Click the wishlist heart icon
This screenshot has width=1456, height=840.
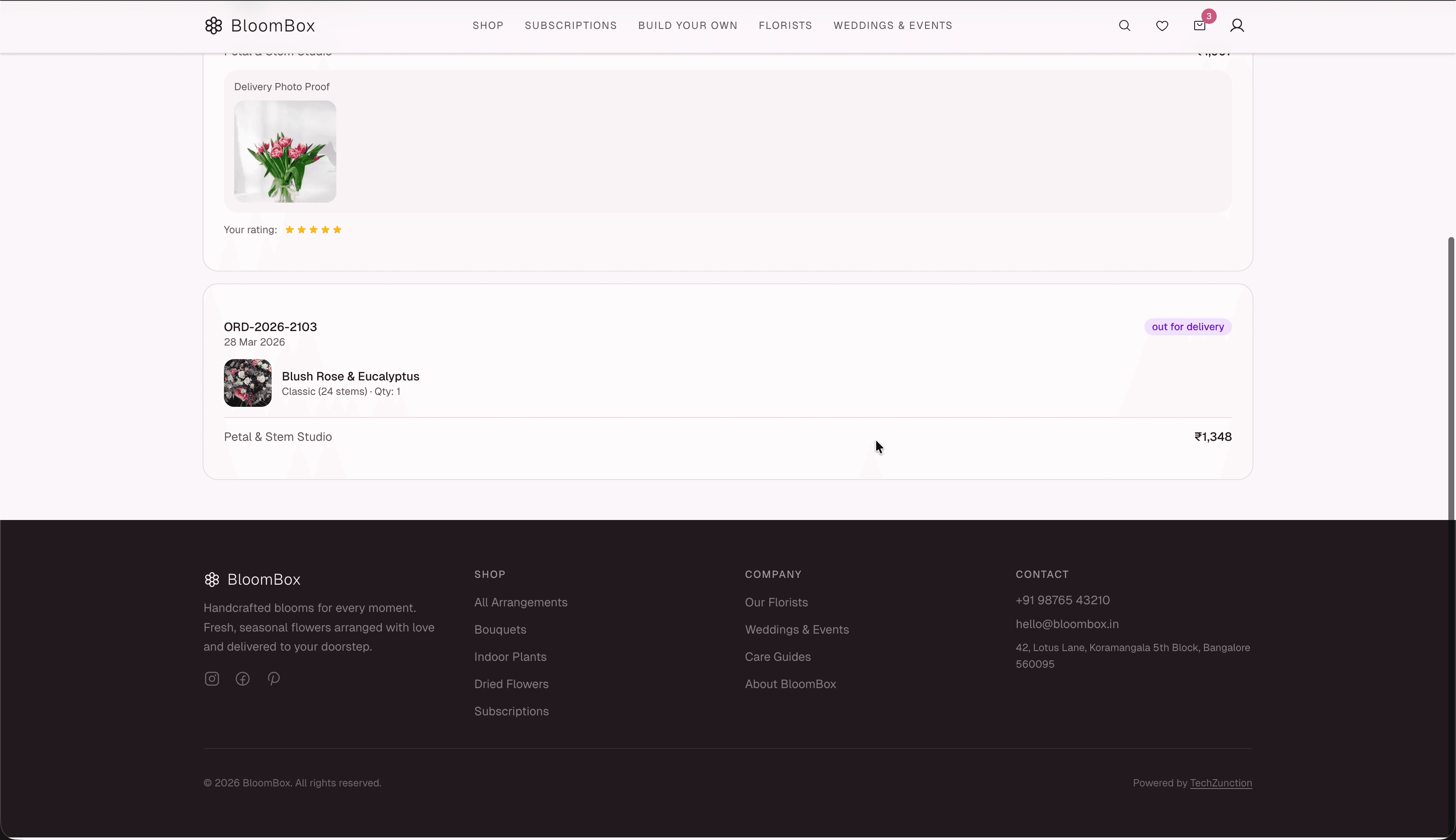[x=1162, y=26]
